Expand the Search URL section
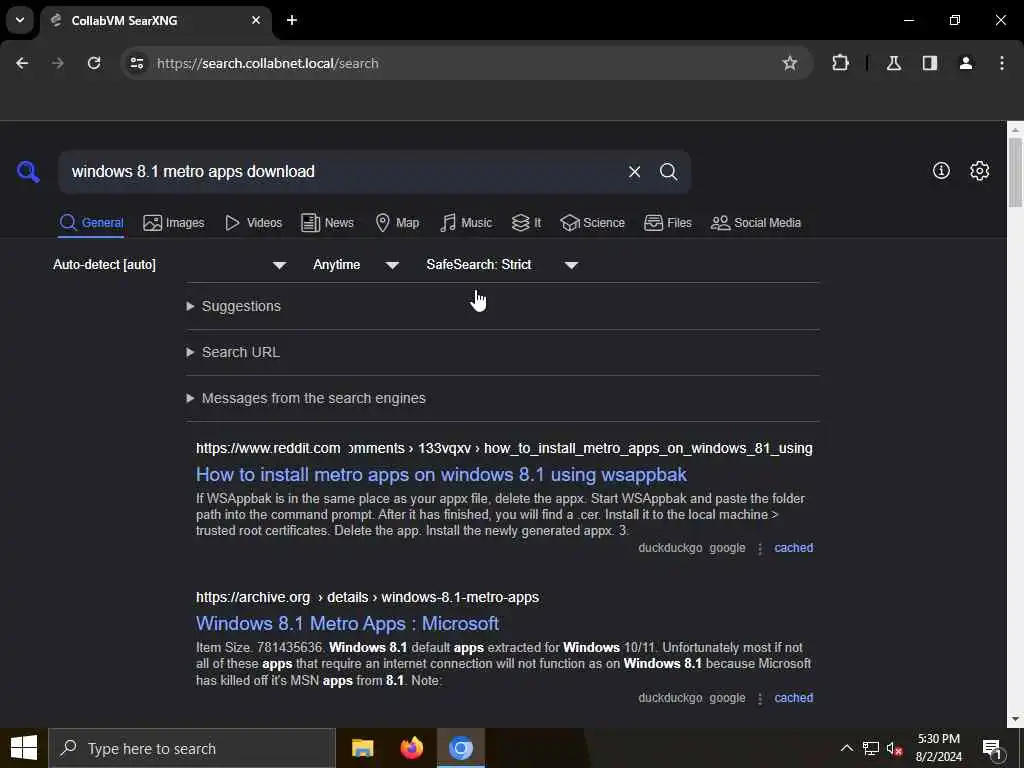The height and width of the screenshot is (768, 1024). 233,352
